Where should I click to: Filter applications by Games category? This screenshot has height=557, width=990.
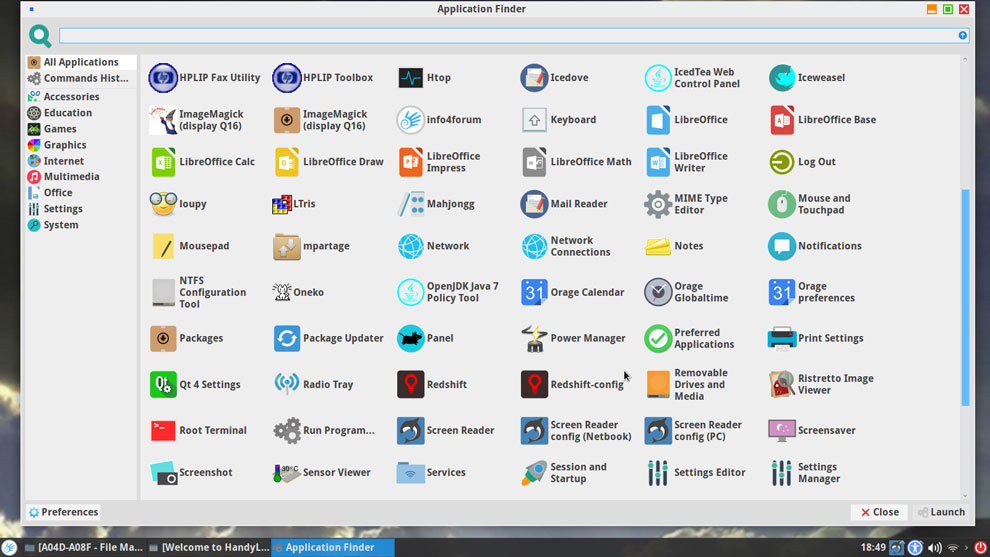pos(81,128)
